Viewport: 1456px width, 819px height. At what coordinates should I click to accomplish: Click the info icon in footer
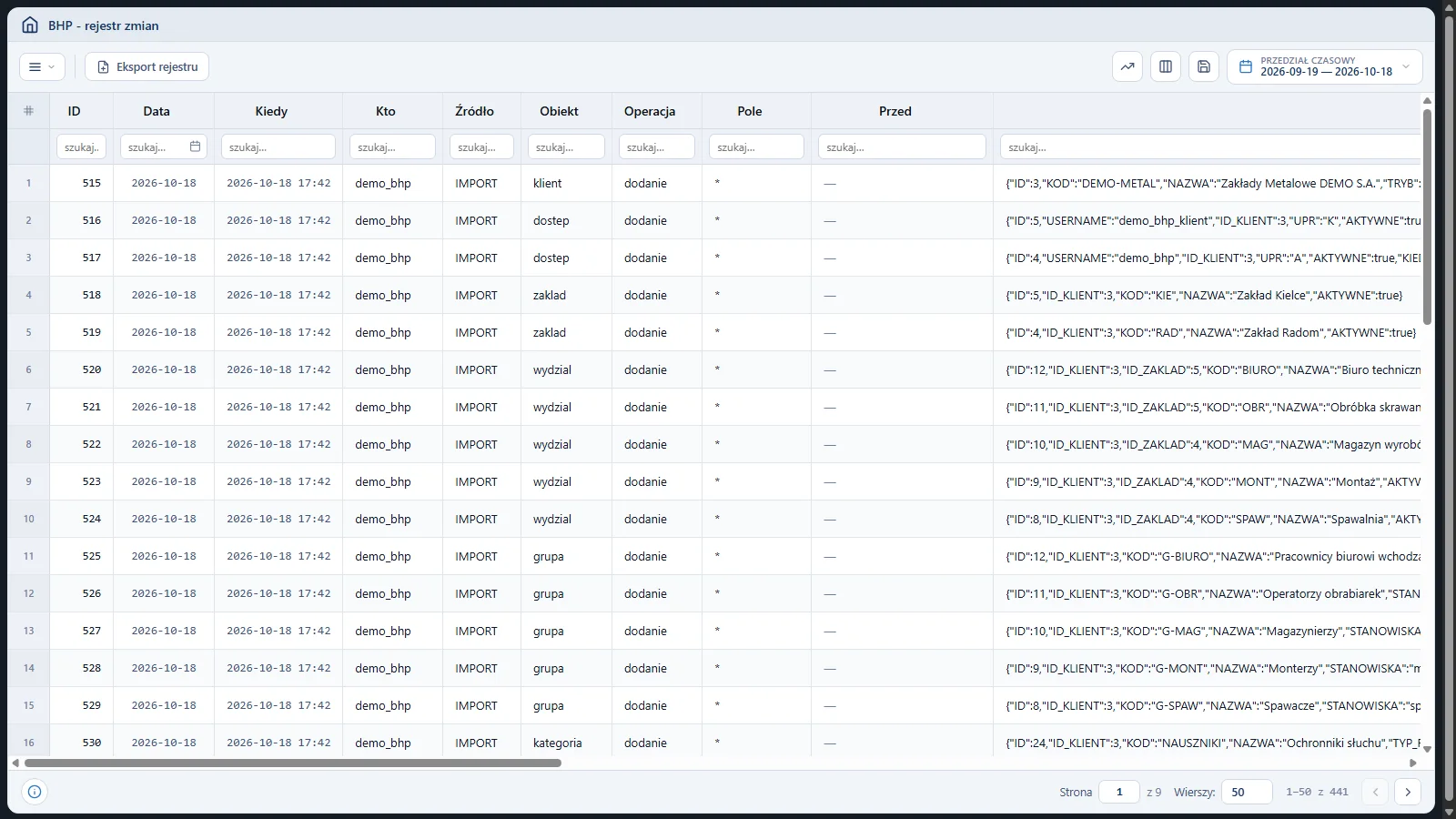pyautogui.click(x=35, y=792)
